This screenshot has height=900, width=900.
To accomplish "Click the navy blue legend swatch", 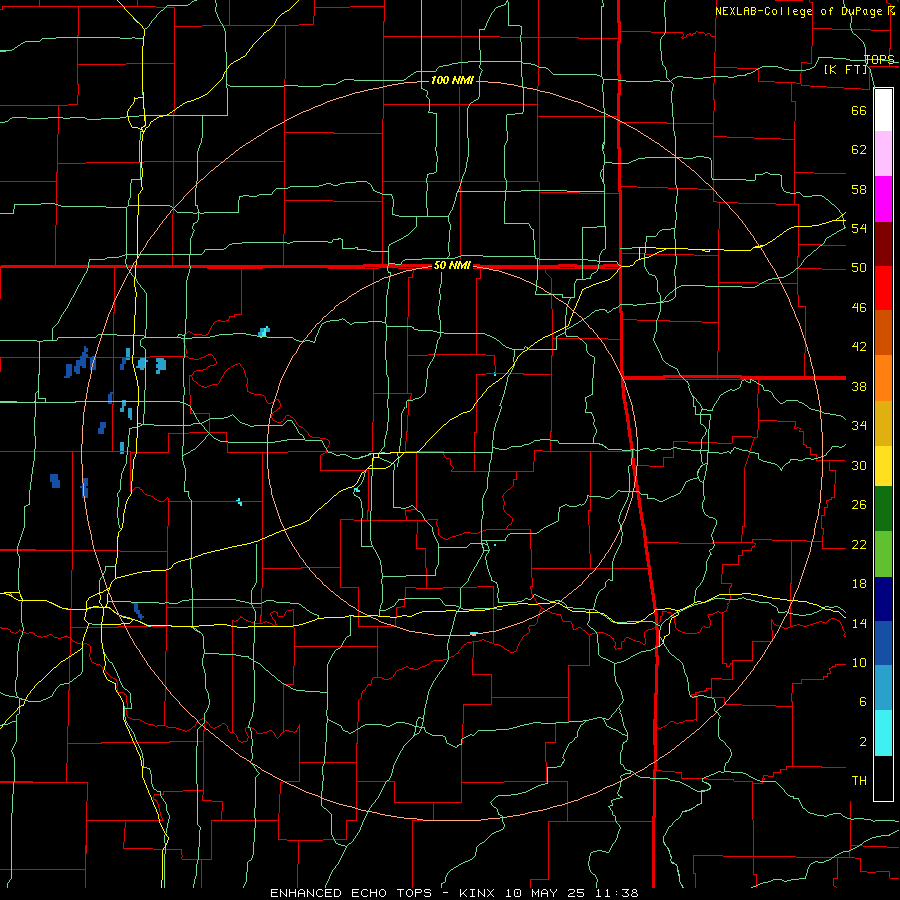I will click(x=883, y=599).
